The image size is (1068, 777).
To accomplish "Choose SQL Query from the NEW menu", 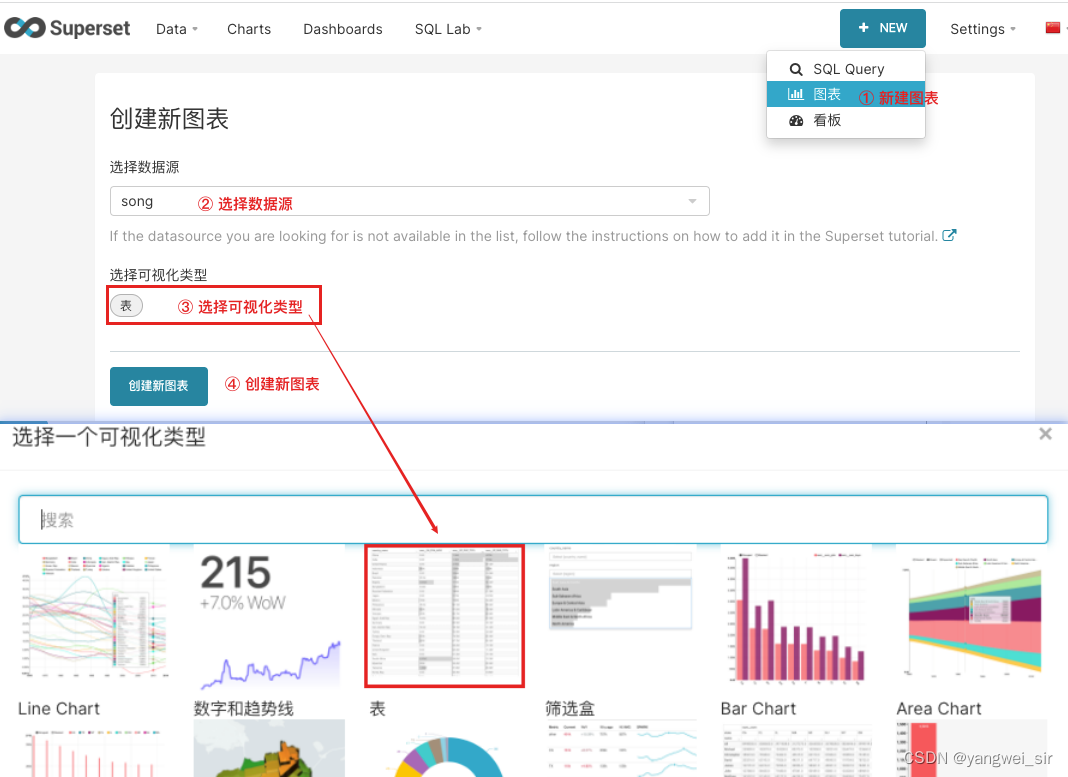I will [845, 69].
